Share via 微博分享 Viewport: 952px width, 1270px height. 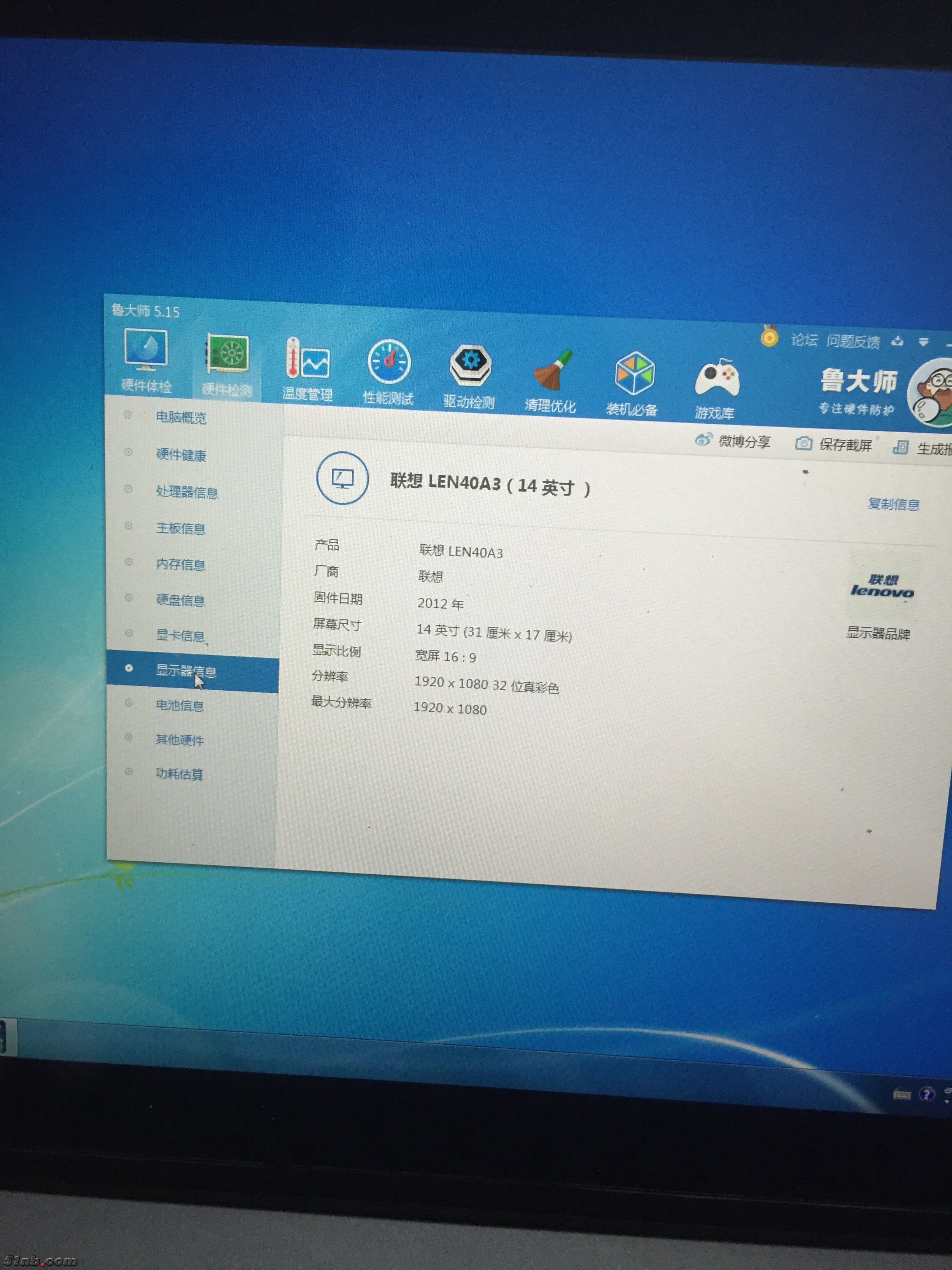coord(732,441)
